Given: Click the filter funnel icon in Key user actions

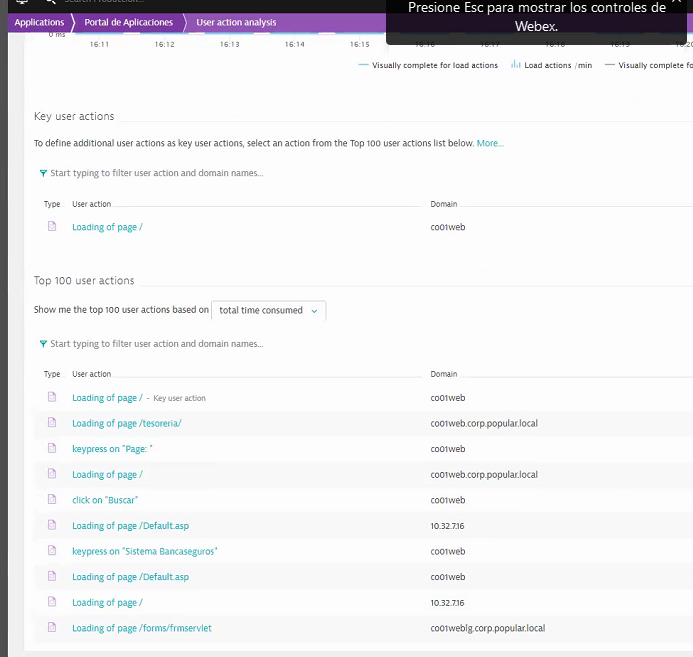Looking at the screenshot, I should (x=43, y=173).
